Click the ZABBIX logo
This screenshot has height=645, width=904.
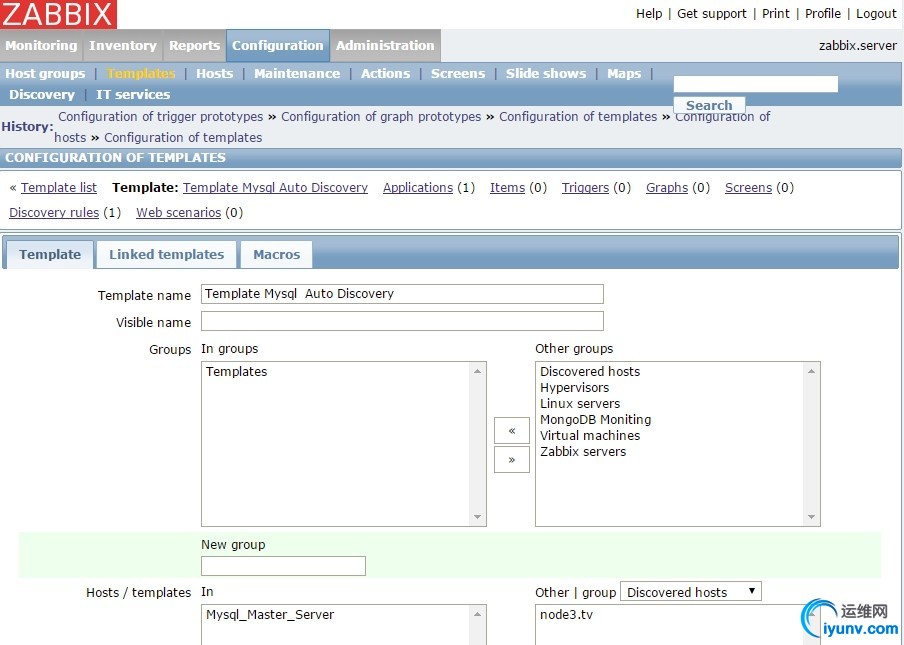pyautogui.click(x=58, y=14)
